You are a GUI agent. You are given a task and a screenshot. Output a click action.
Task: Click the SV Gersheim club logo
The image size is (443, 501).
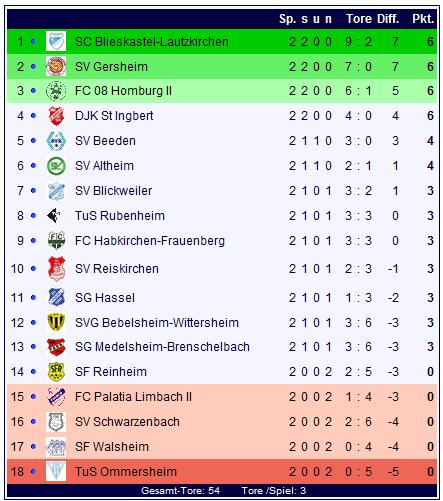click(x=56, y=66)
